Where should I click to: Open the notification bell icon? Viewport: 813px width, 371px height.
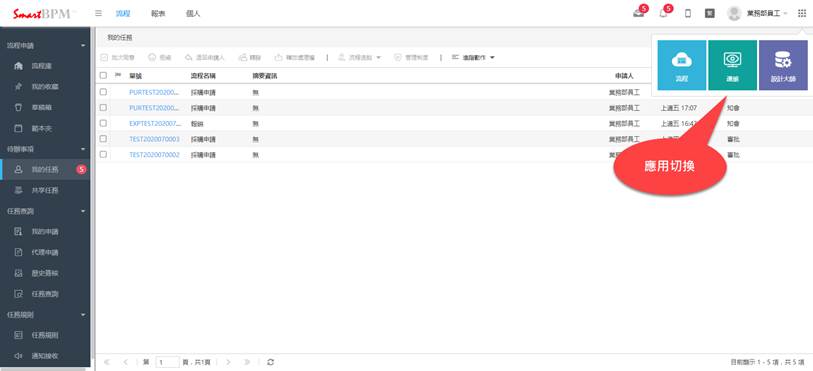pos(663,13)
